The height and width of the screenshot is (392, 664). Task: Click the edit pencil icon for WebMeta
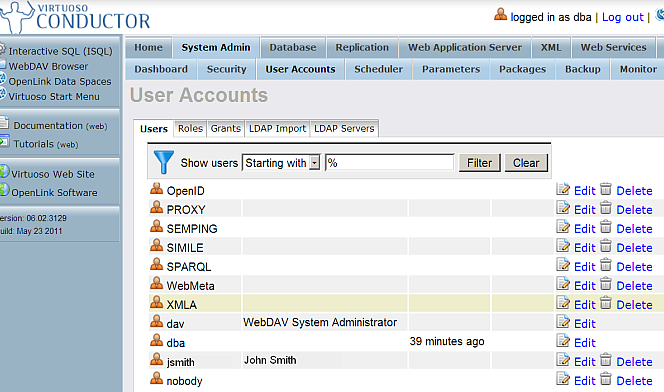(x=563, y=284)
